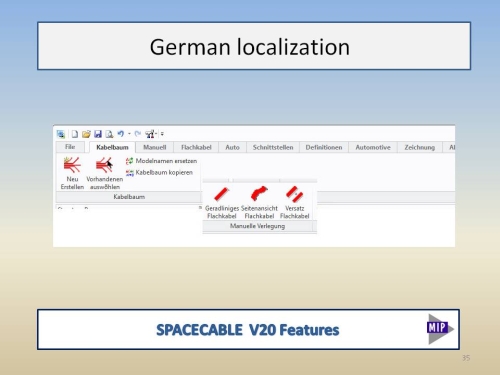The height and width of the screenshot is (375, 500).
Task: Click the tools icon in quick access toolbar
Action: click(x=150, y=134)
